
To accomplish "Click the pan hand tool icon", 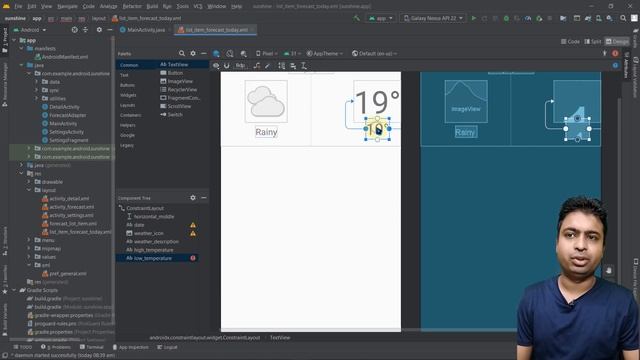I will 609,271.
